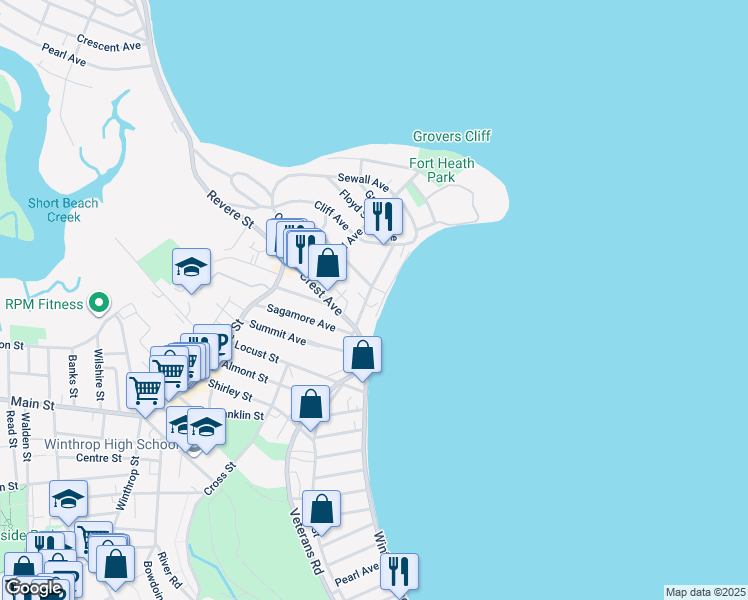Click the Google logo
Screen dimensions: 748x600
[33, 588]
